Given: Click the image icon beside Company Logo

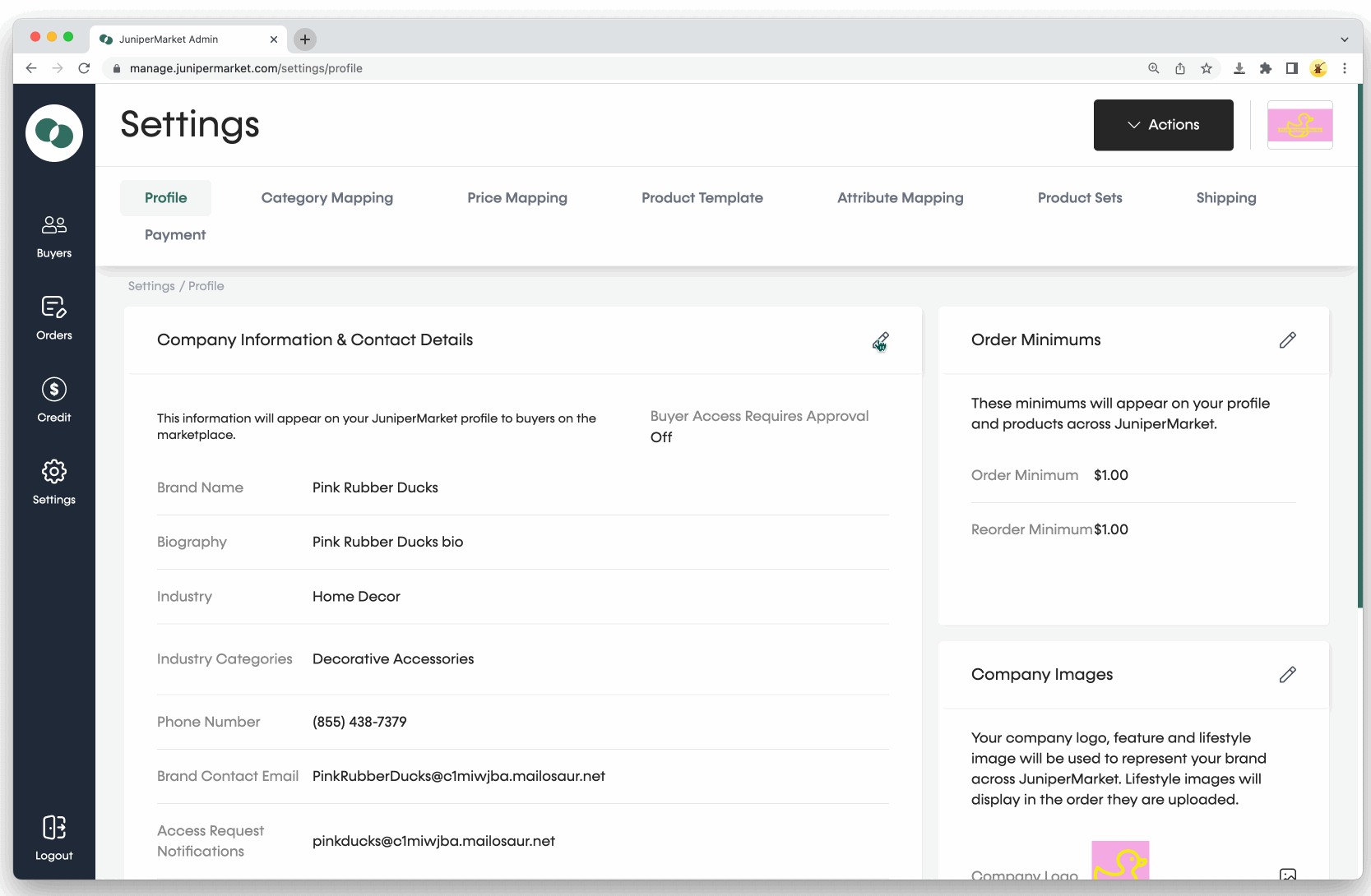Looking at the screenshot, I should pos(1288,875).
